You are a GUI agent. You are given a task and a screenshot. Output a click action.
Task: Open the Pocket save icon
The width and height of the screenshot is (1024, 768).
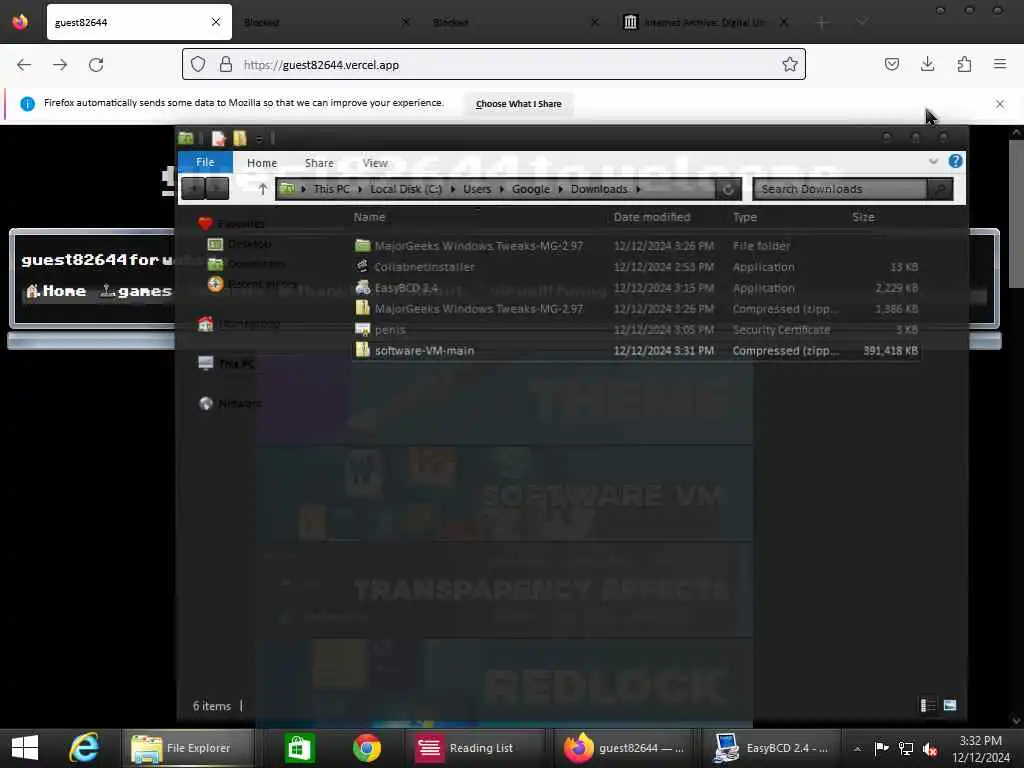[891, 64]
